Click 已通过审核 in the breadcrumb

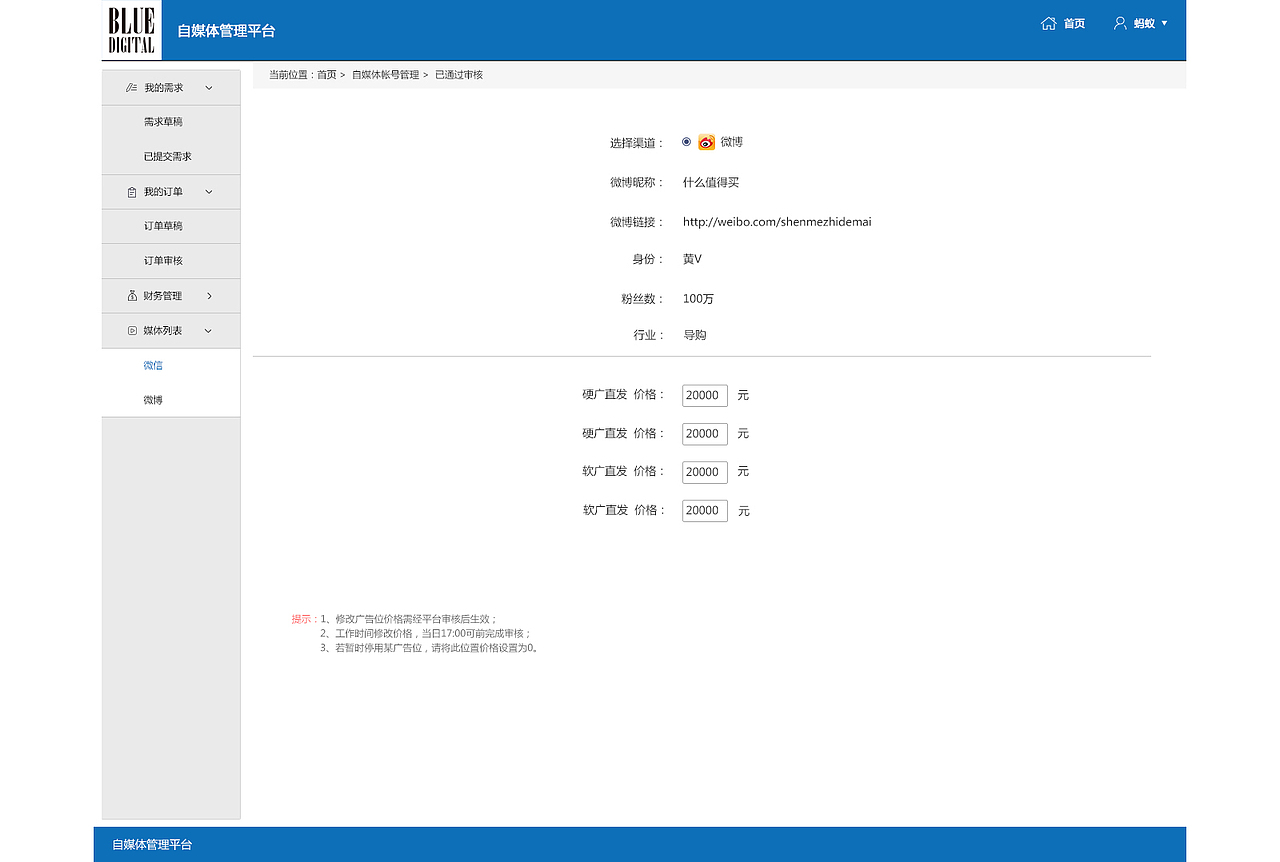[459, 75]
